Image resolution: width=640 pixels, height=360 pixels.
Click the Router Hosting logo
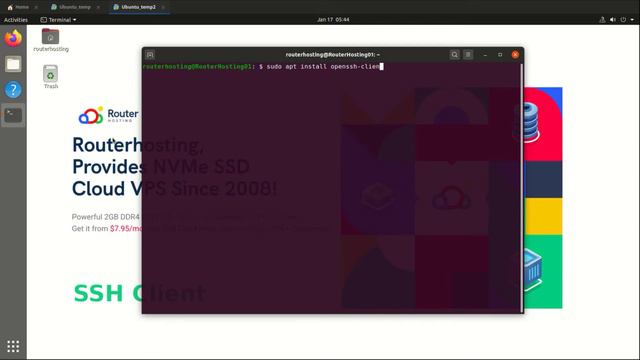coord(109,116)
